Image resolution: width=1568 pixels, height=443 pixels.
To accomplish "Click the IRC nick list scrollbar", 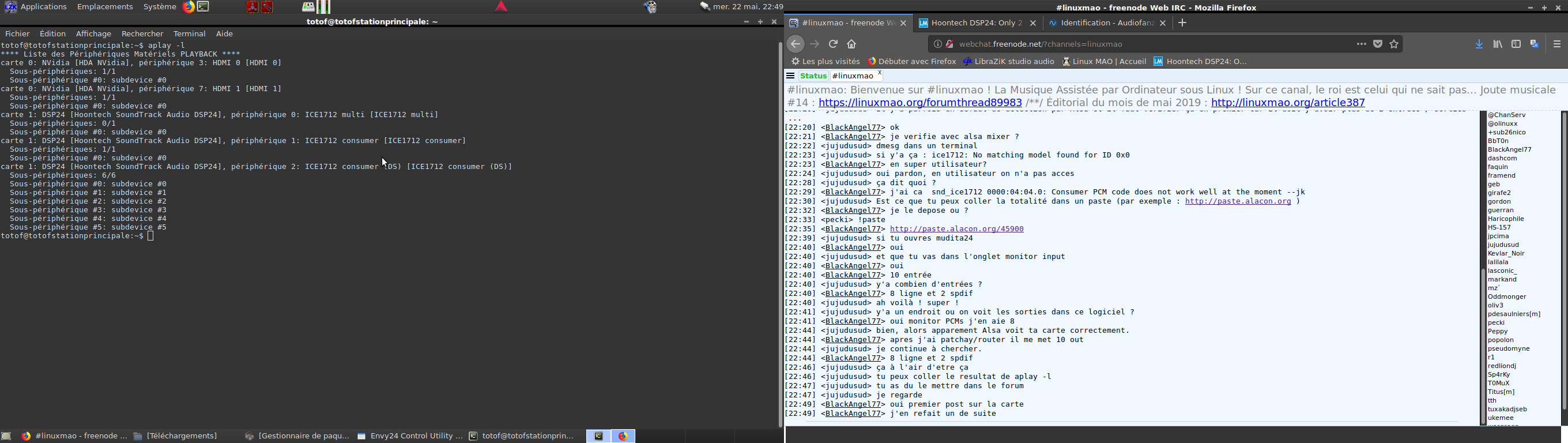I will pos(1564,262).
